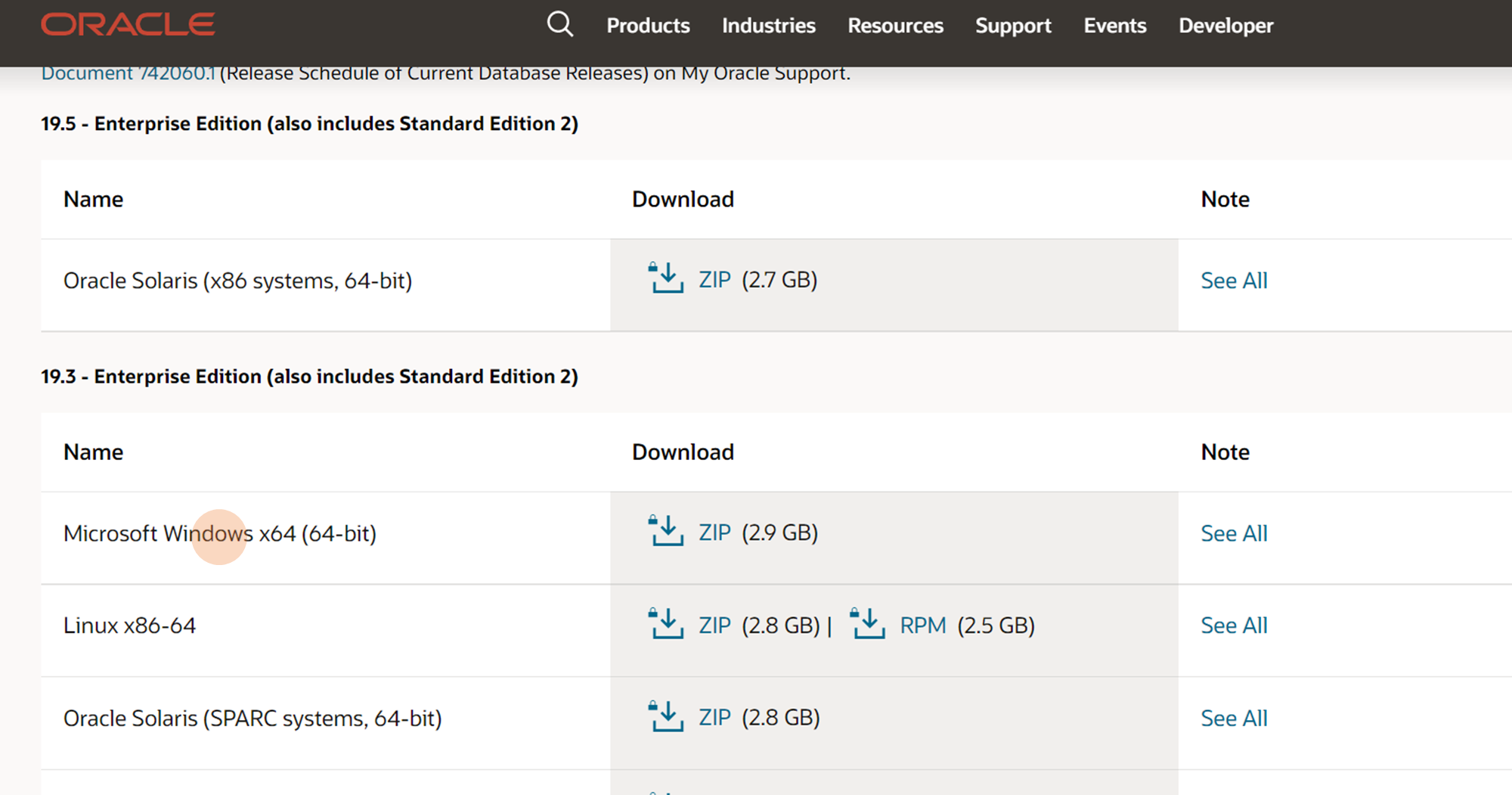This screenshot has height=795, width=1512.
Task: Click the Download header in 19.3 table
Action: (x=683, y=452)
